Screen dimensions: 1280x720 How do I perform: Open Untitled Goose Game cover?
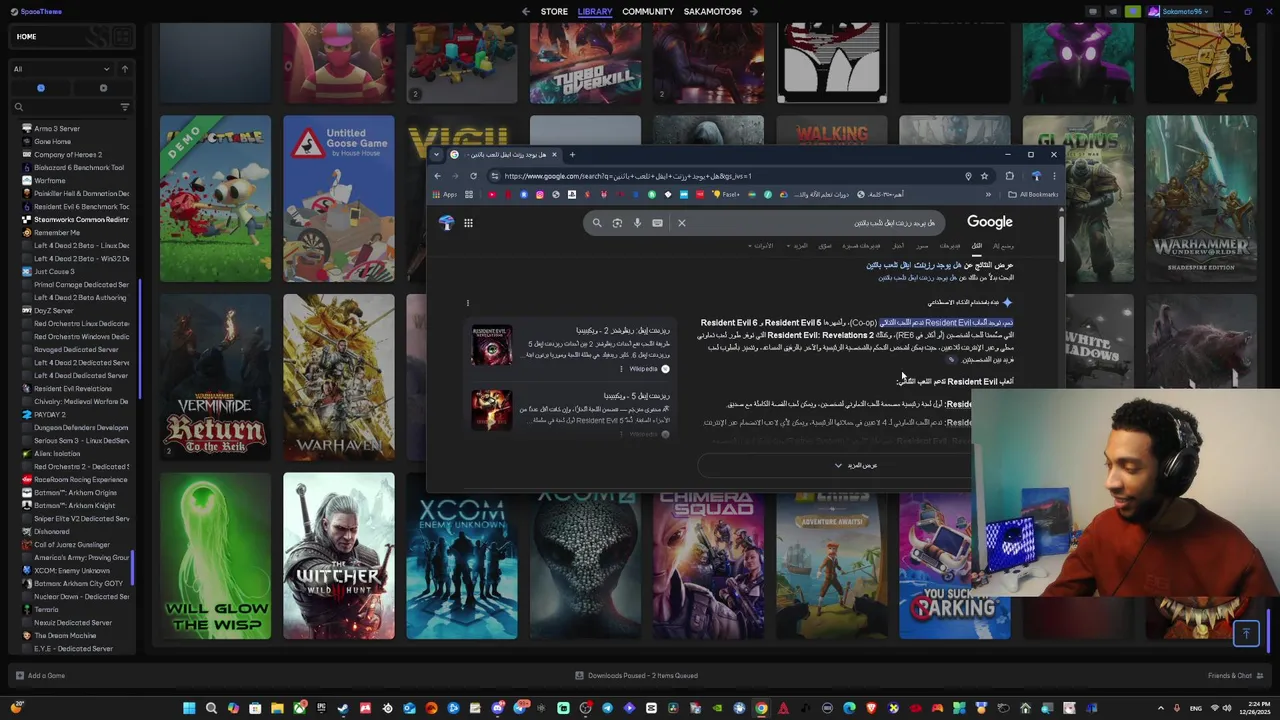[x=338, y=198]
